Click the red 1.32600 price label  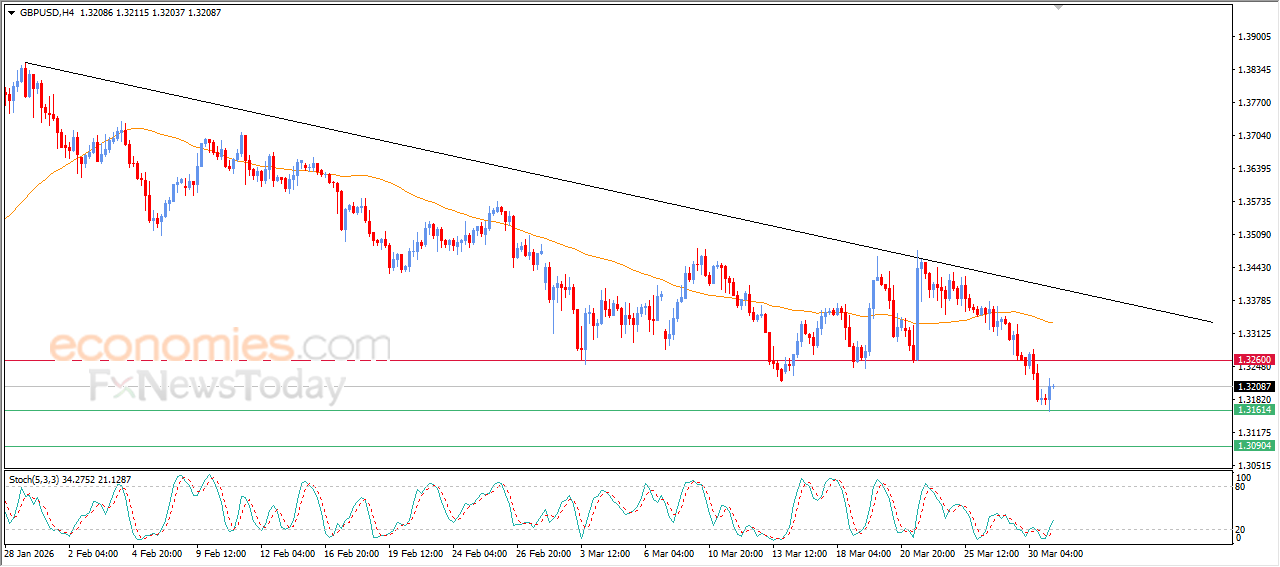coord(1253,360)
